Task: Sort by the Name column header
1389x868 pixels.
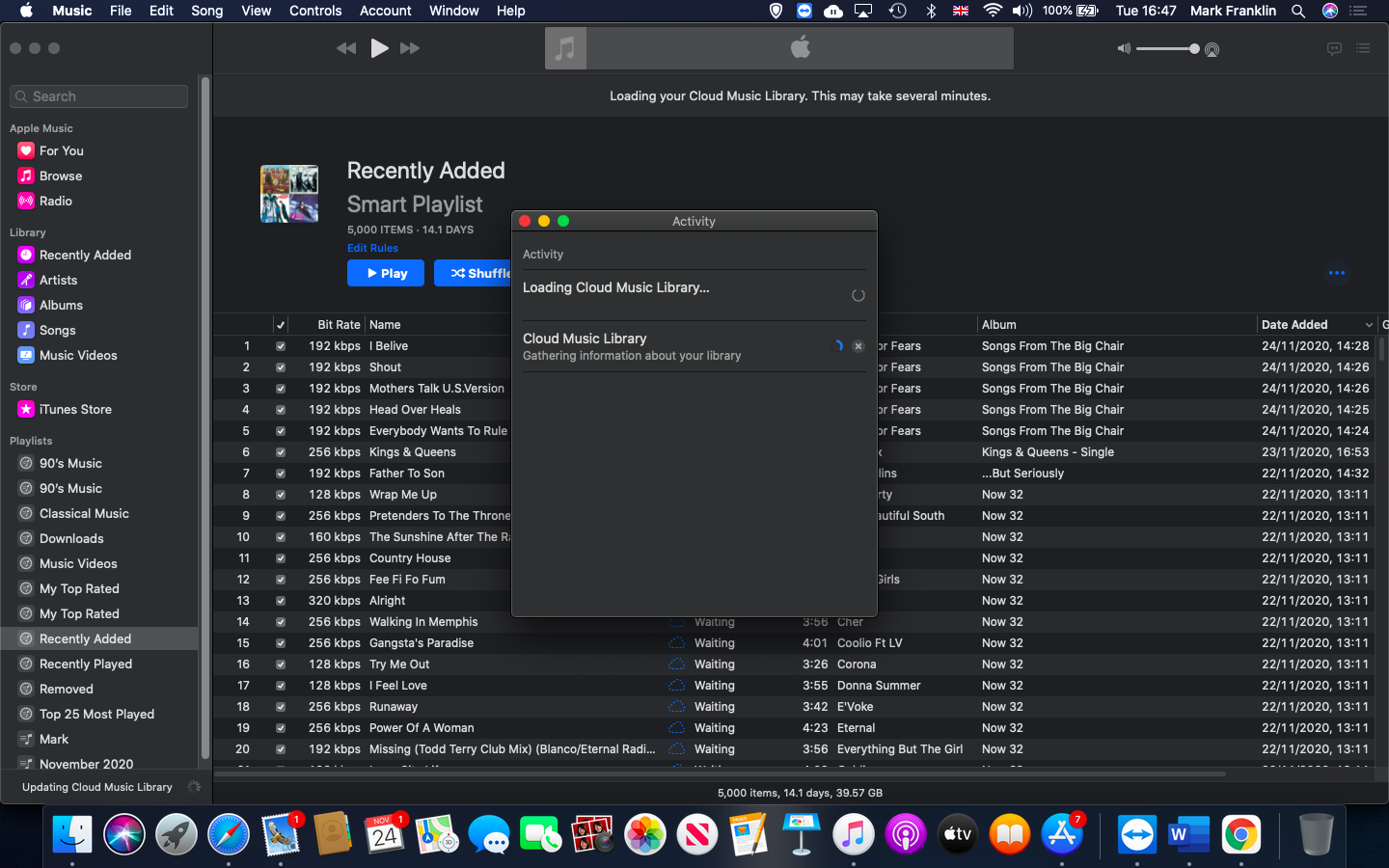Action: [385, 325]
